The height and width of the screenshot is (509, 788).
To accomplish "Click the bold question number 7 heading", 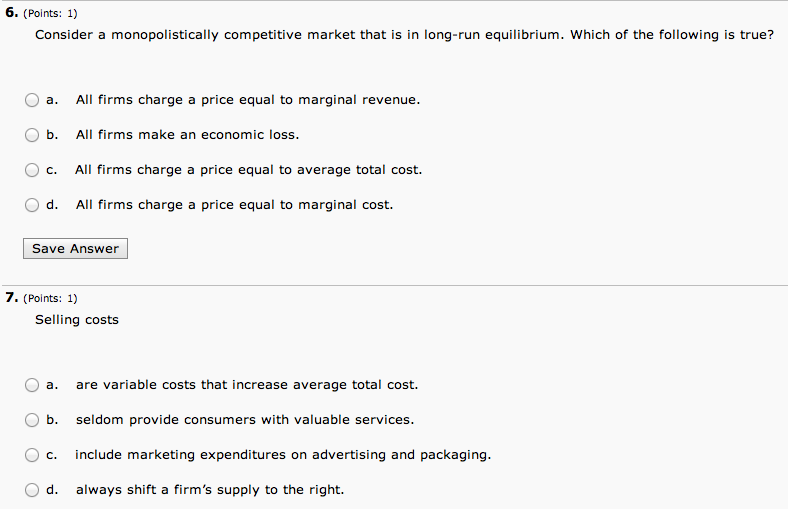I will pyautogui.click(x=12, y=297).
